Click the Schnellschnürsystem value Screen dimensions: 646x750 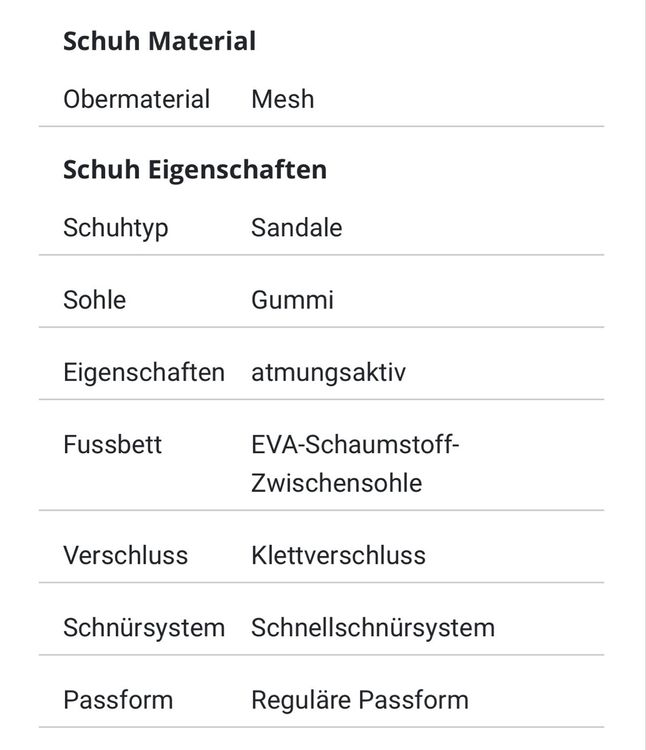[373, 628]
